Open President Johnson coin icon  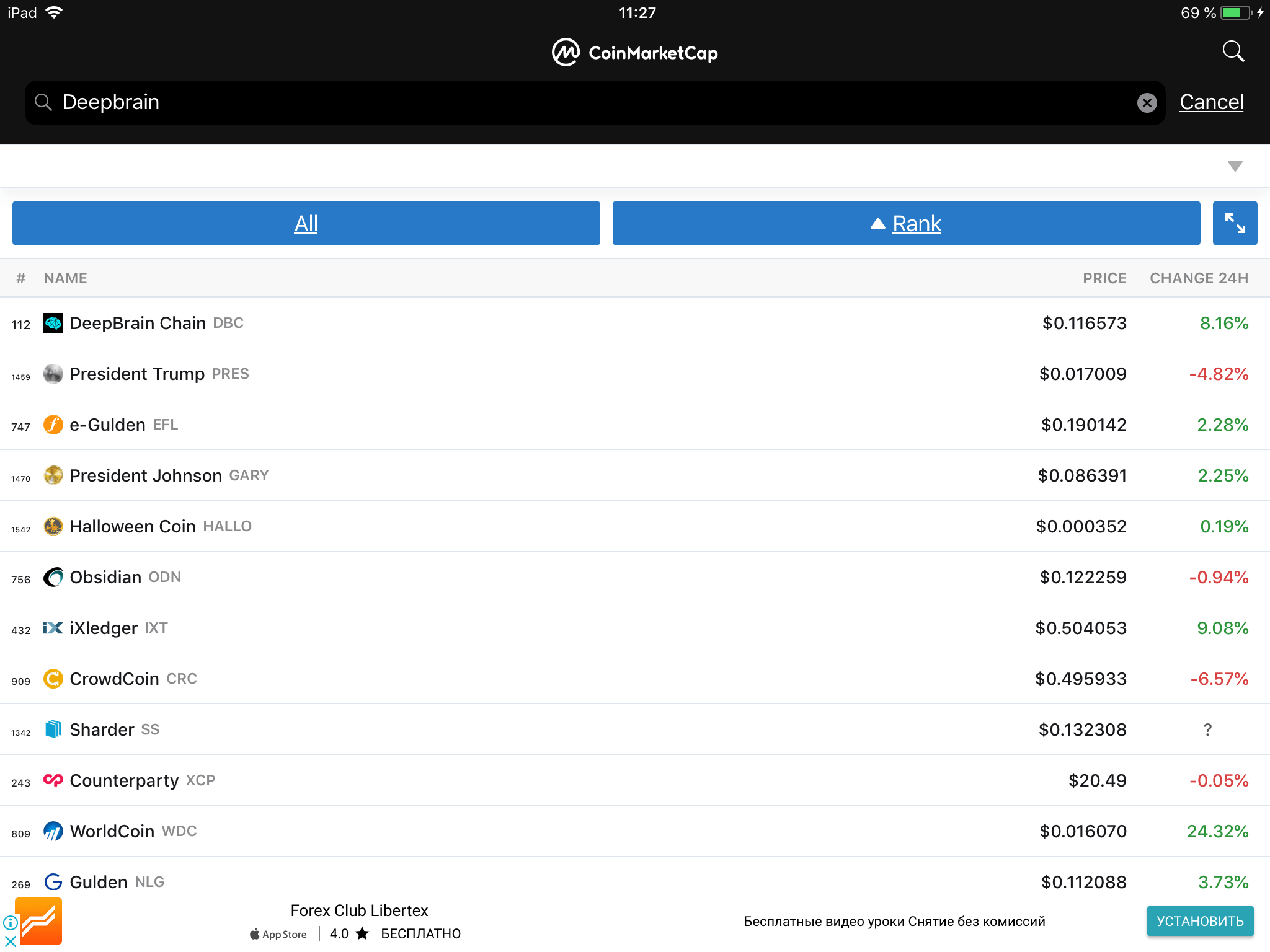click(53, 475)
